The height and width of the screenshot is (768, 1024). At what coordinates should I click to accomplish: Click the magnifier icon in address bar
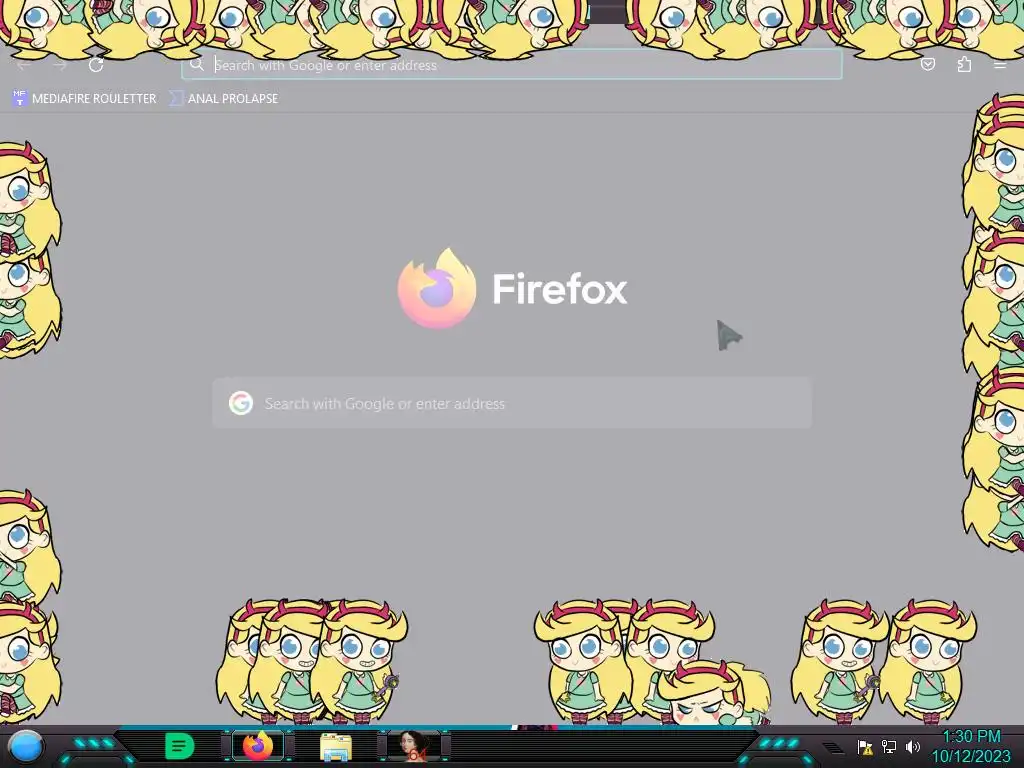point(197,65)
